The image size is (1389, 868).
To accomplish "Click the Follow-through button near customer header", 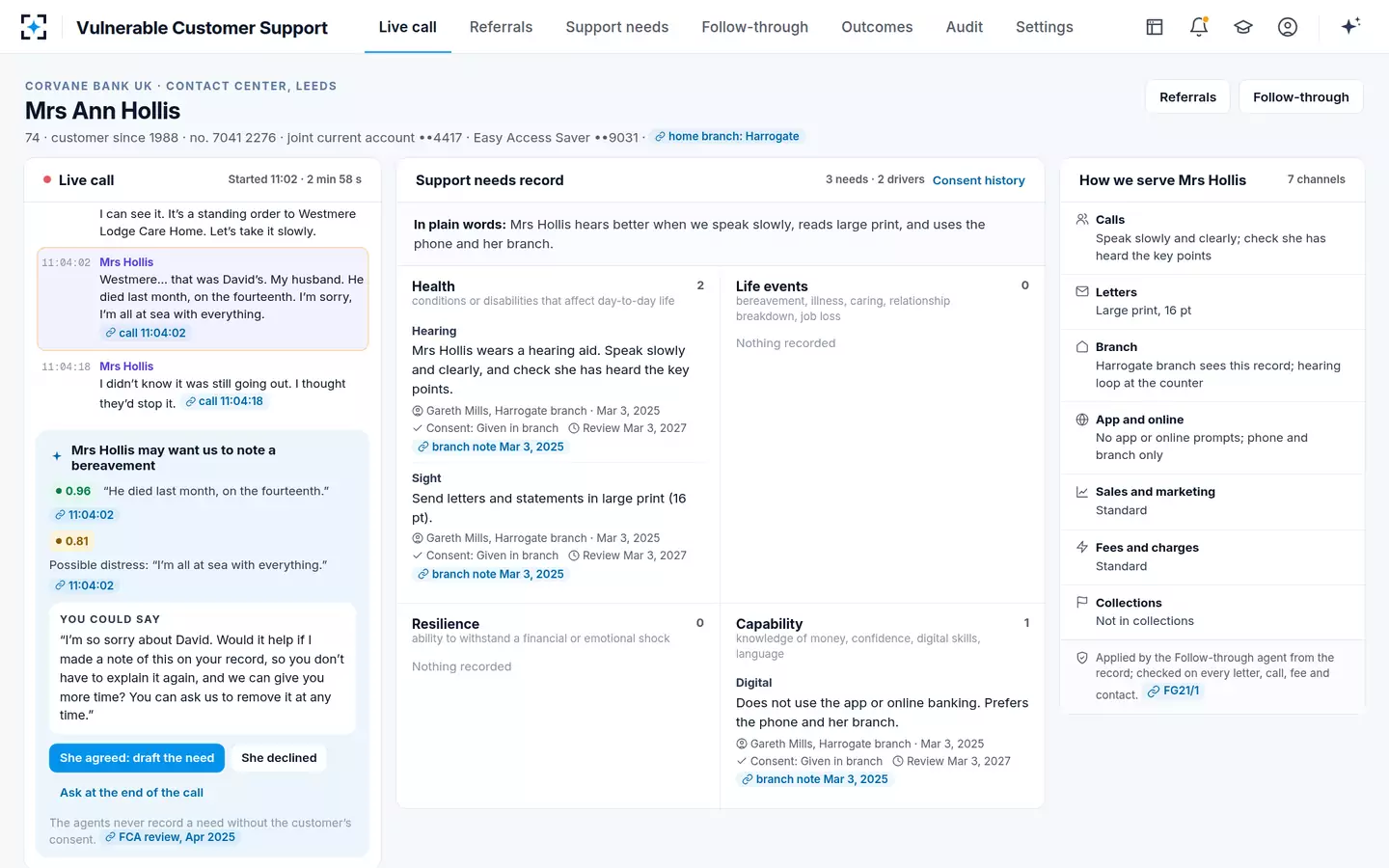I will pyautogui.click(x=1300, y=97).
